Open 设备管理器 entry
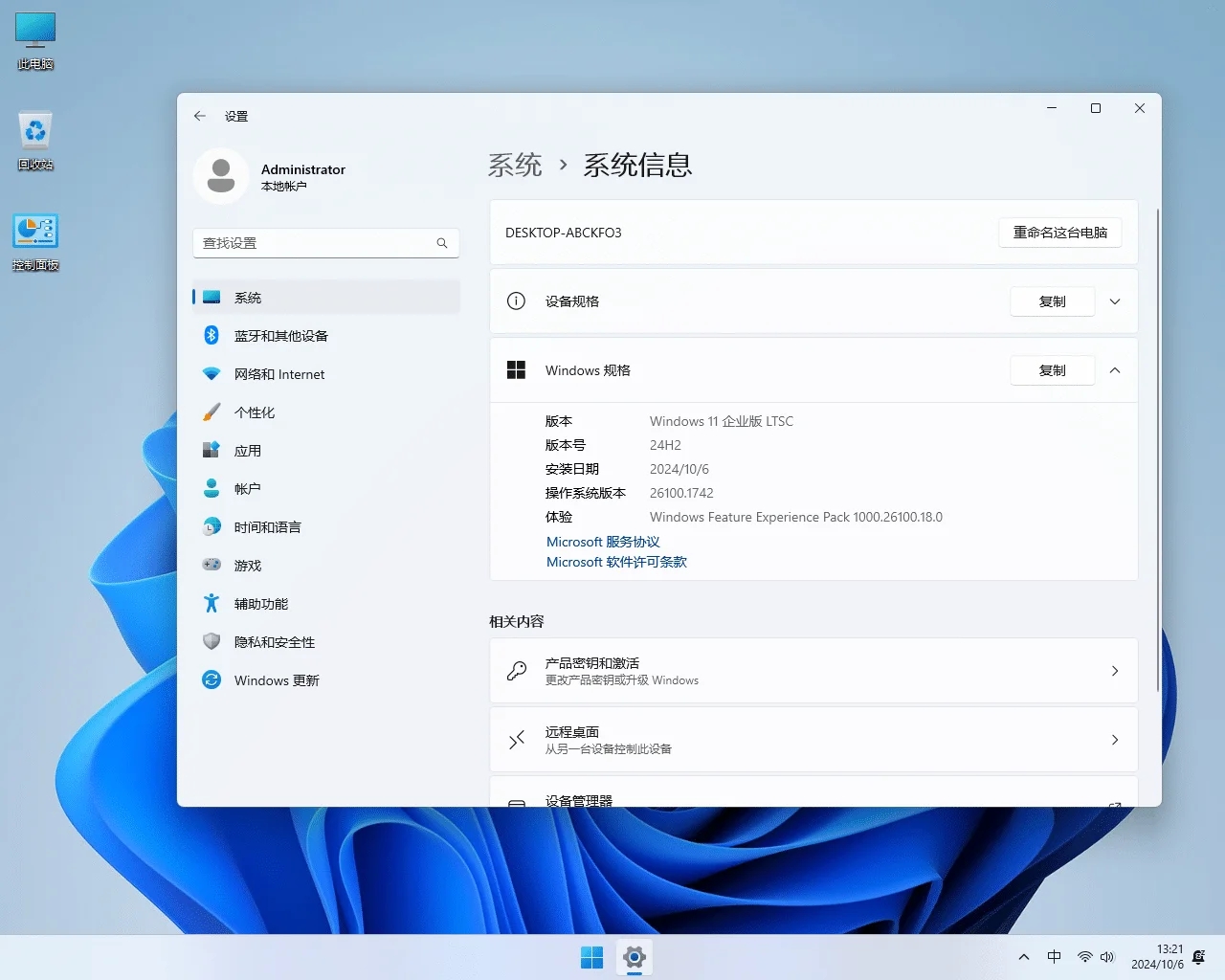 [813, 791]
